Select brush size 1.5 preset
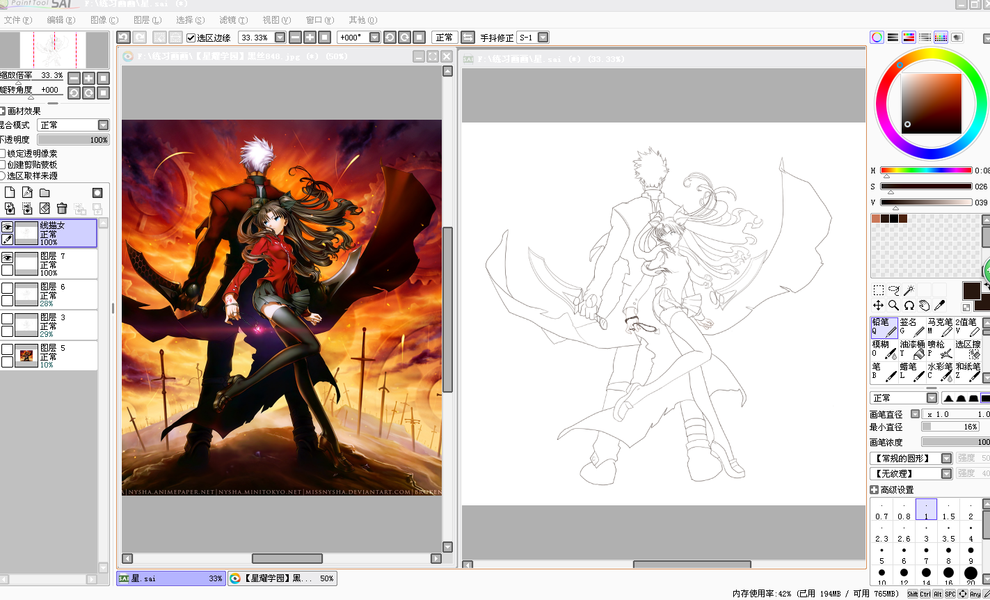 pyautogui.click(x=948, y=510)
